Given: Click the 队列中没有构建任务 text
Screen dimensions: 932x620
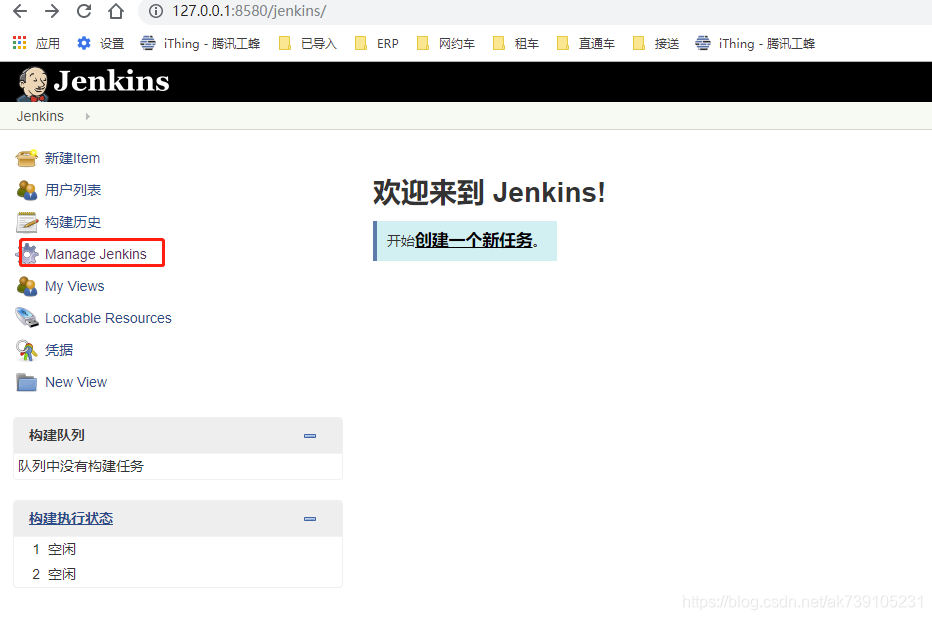Looking at the screenshot, I should (x=81, y=466).
